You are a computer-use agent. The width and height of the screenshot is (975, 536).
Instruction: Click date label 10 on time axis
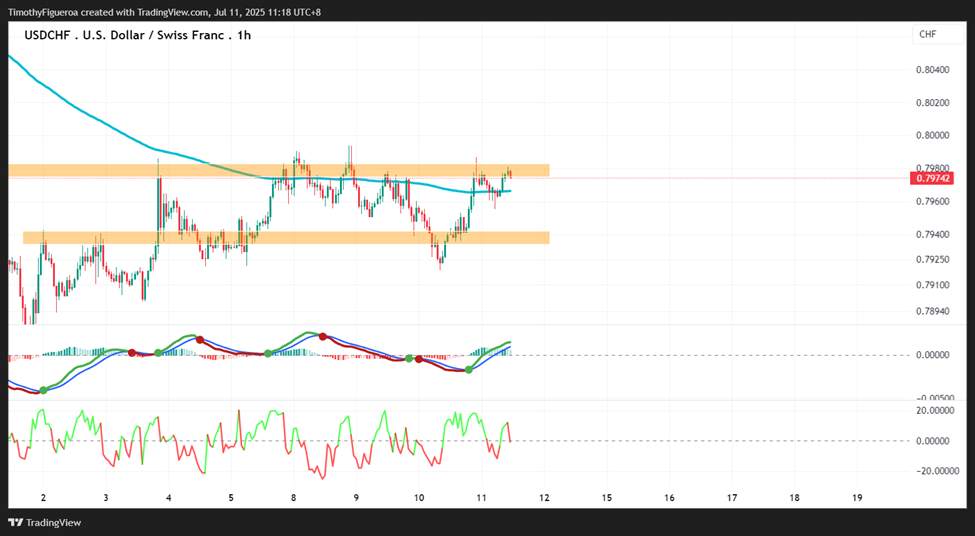419,498
